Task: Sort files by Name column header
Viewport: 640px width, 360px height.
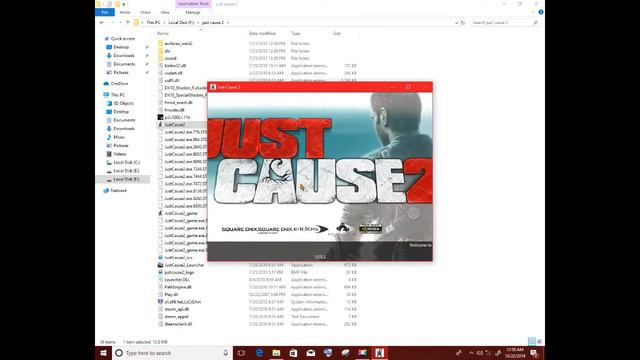Action: pos(163,33)
